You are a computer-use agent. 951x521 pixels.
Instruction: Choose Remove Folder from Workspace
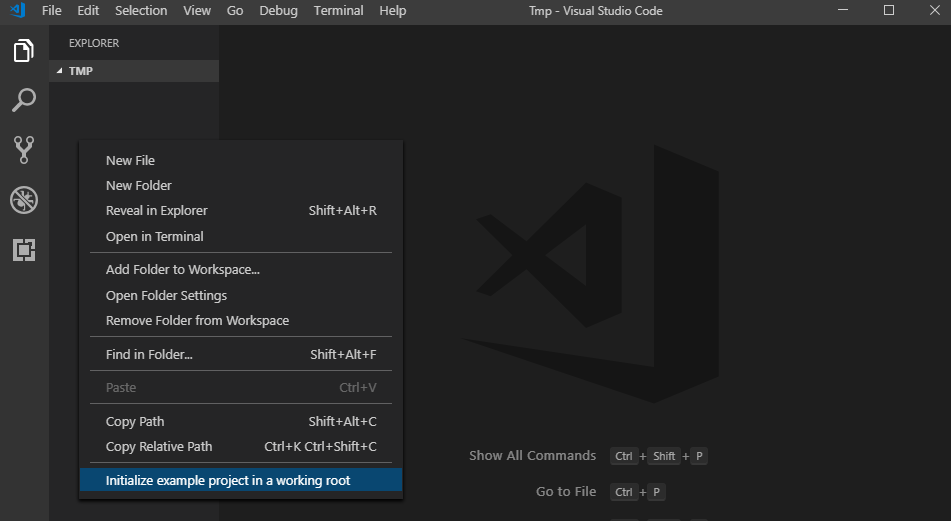[241, 321]
